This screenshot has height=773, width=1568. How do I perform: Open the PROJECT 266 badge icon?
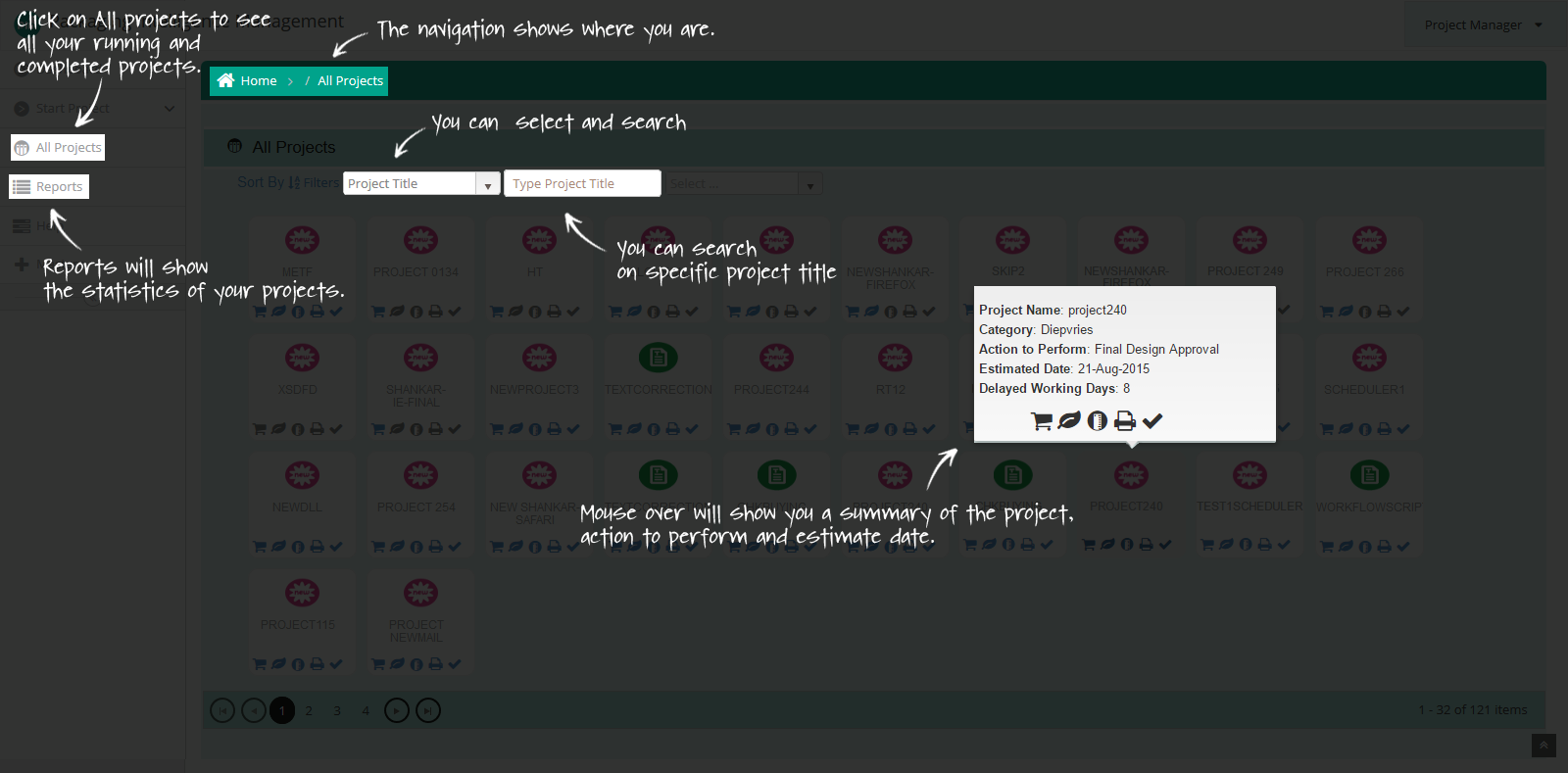tap(1369, 240)
